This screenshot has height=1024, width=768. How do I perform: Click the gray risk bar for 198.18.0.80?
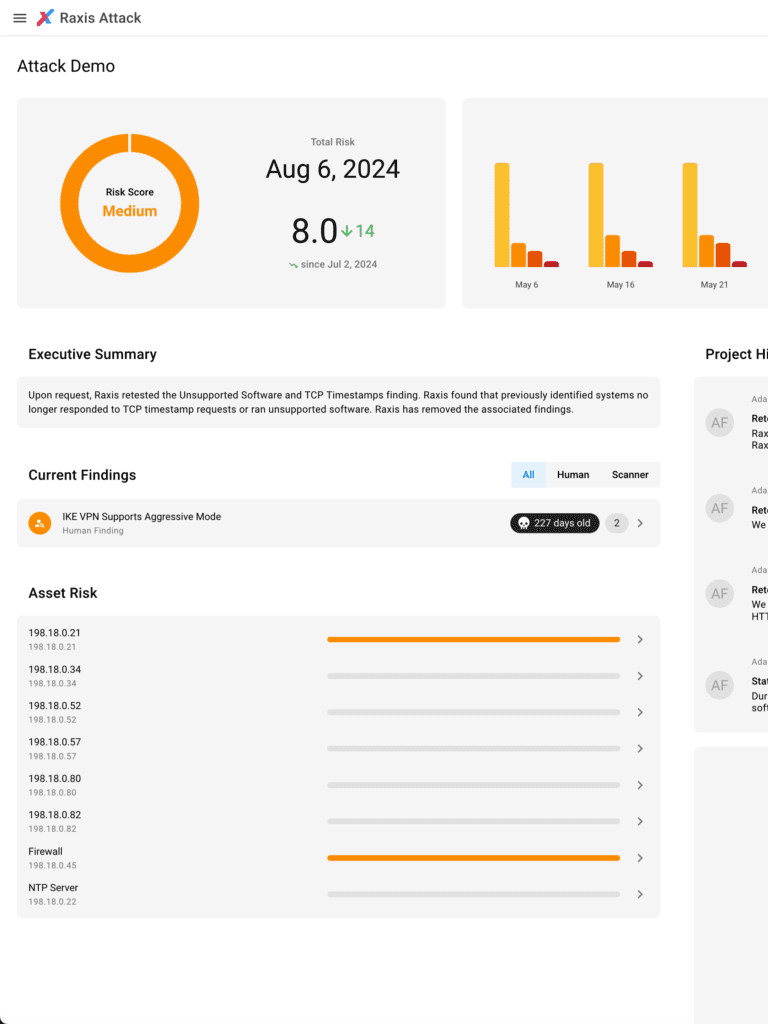(x=473, y=785)
